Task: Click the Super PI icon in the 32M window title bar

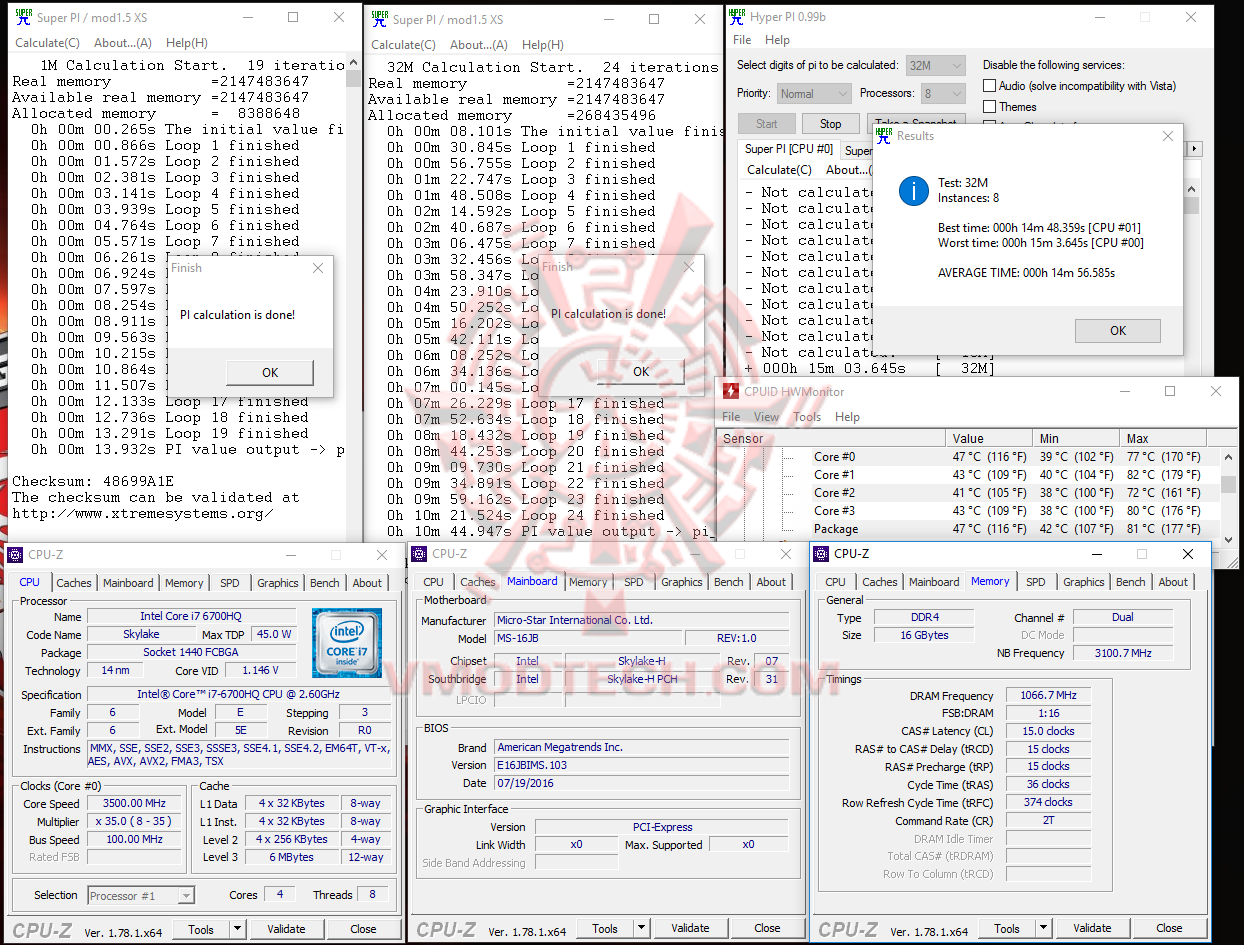Action: (x=379, y=19)
